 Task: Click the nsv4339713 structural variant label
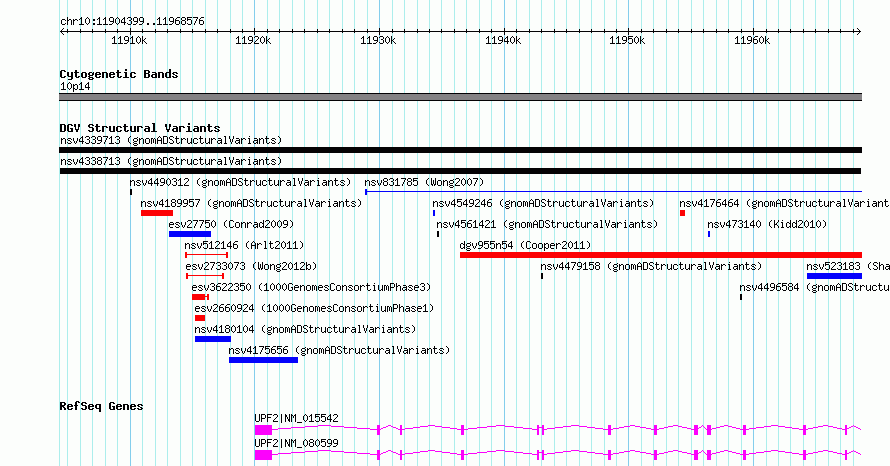171,140
